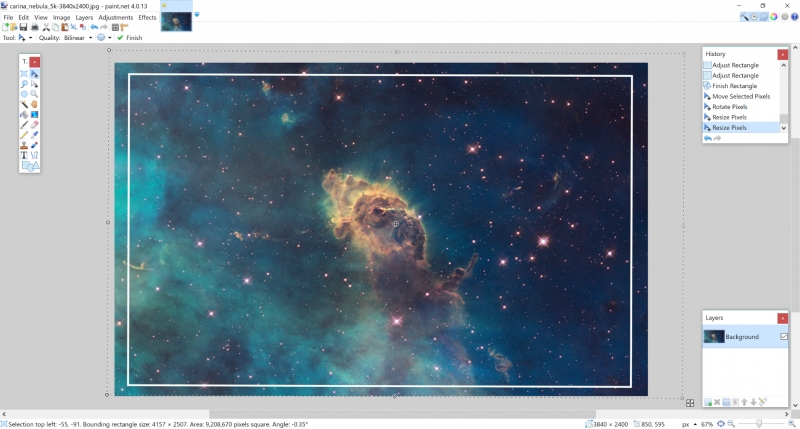800x429 pixels.
Task: Open the Edit menu
Action: [23, 17]
